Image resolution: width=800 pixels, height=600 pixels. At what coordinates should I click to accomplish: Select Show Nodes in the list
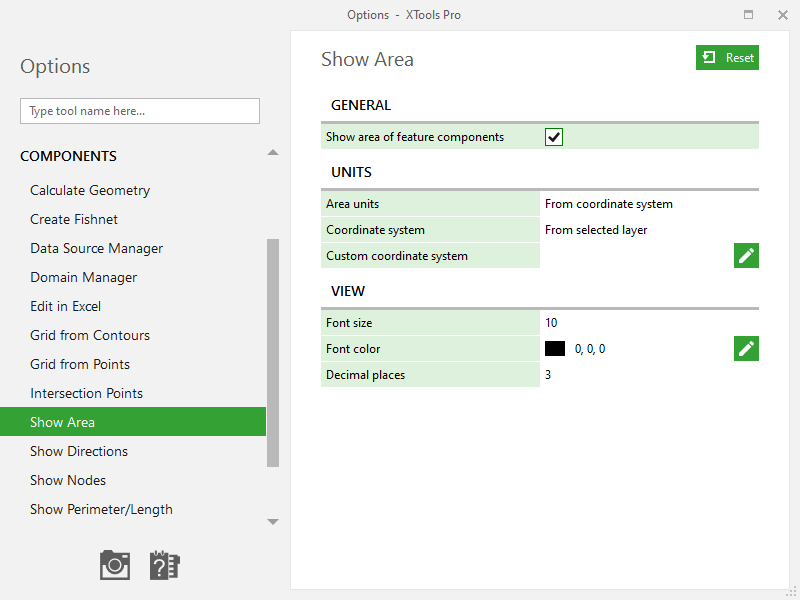(68, 480)
